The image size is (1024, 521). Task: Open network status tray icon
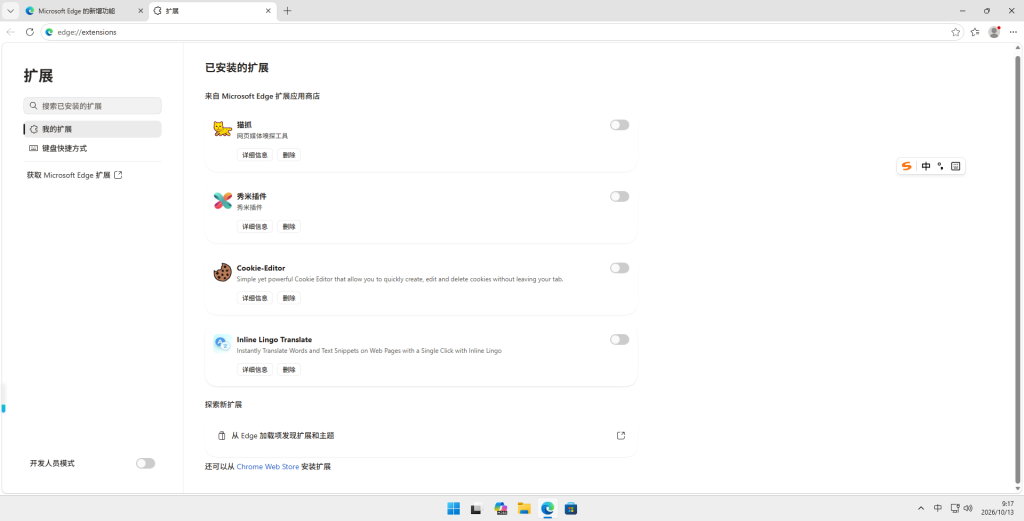[955, 509]
